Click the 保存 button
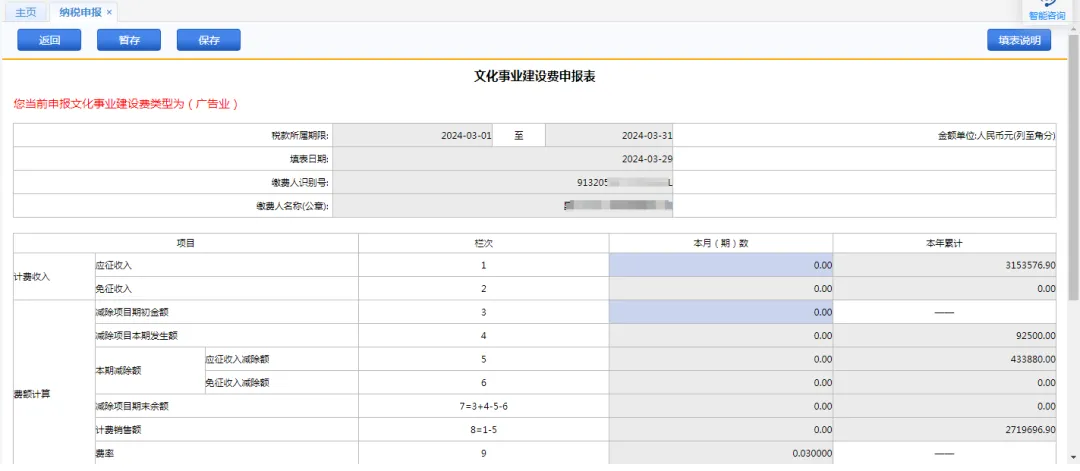This screenshot has height=471, width=1080. click(209, 40)
